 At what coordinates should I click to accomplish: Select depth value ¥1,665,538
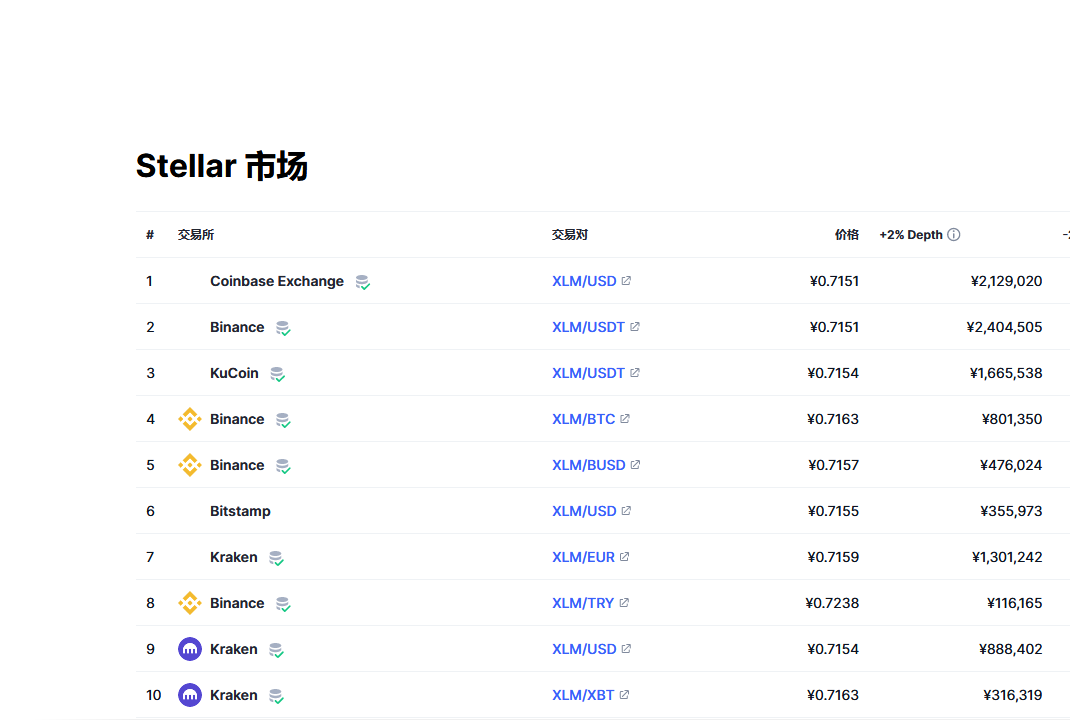coord(1006,373)
